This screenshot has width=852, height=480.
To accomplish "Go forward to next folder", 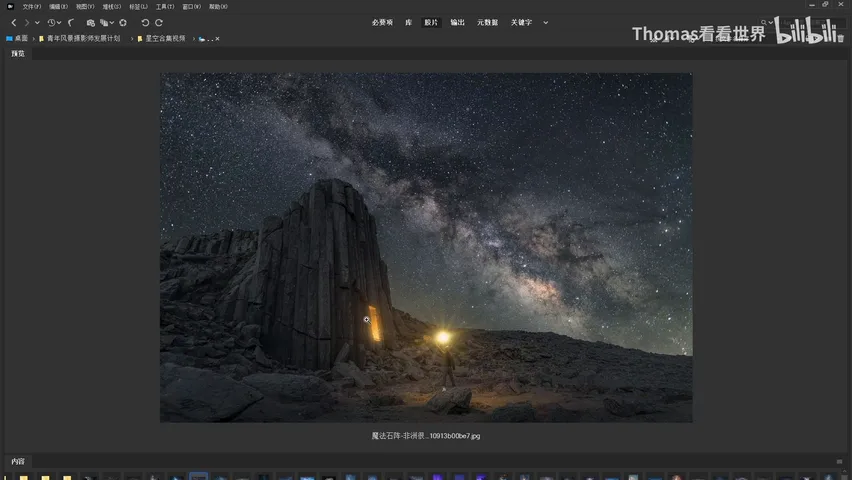I will coord(26,23).
